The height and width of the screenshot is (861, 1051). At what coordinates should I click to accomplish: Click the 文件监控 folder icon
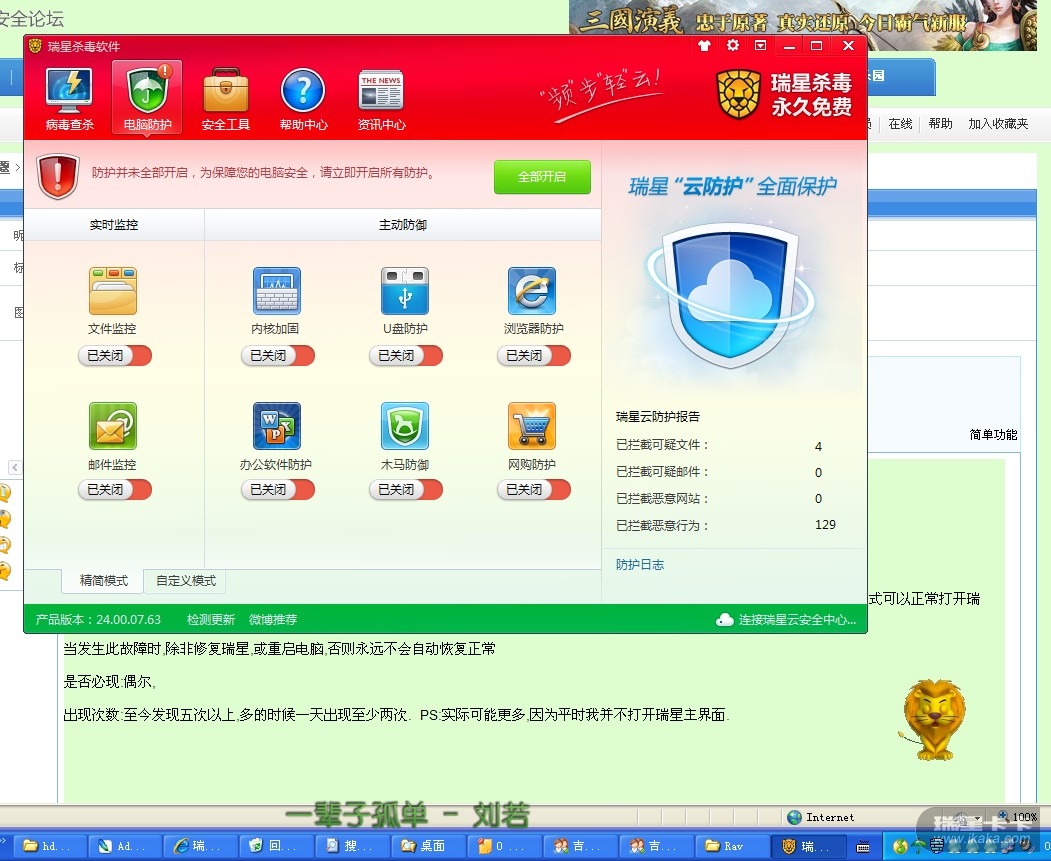(x=113, y=291)
